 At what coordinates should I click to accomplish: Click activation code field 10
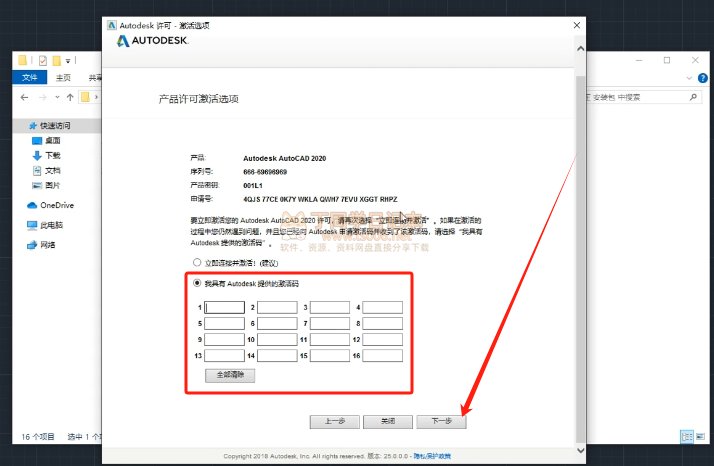pos(277,339)
